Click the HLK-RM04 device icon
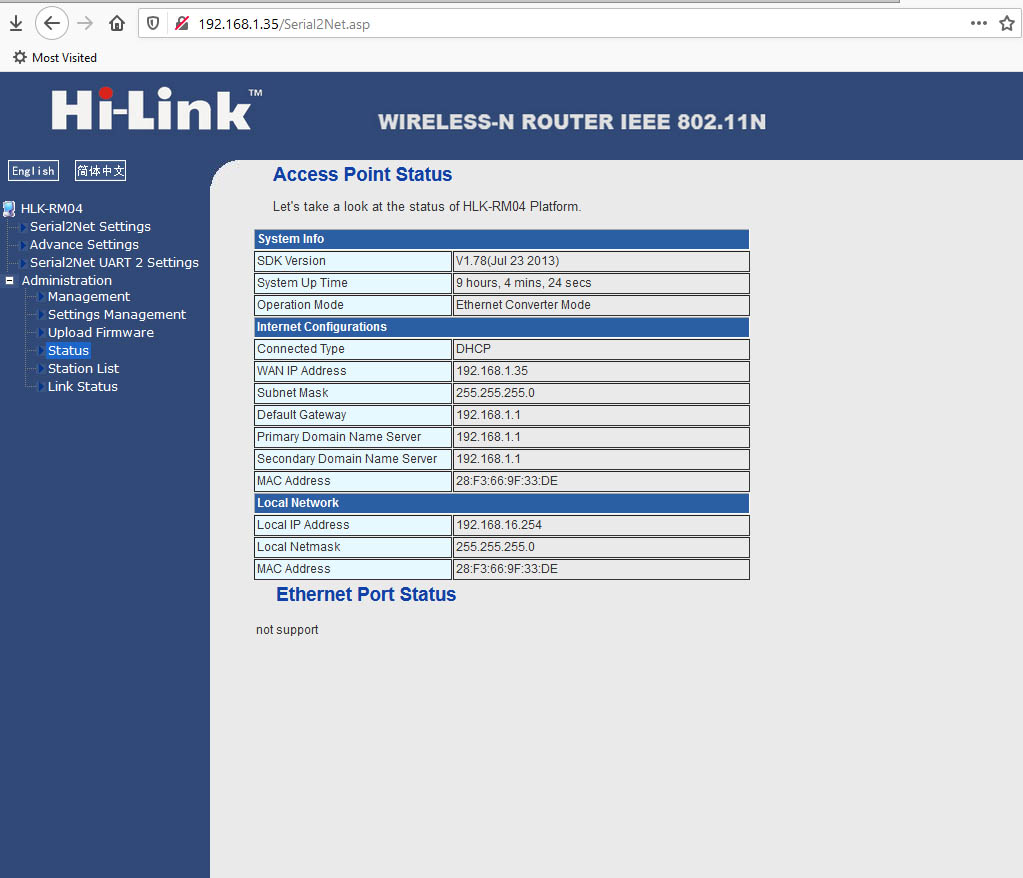This screenshot has width=1023, height=878. [x=9, y=209]
